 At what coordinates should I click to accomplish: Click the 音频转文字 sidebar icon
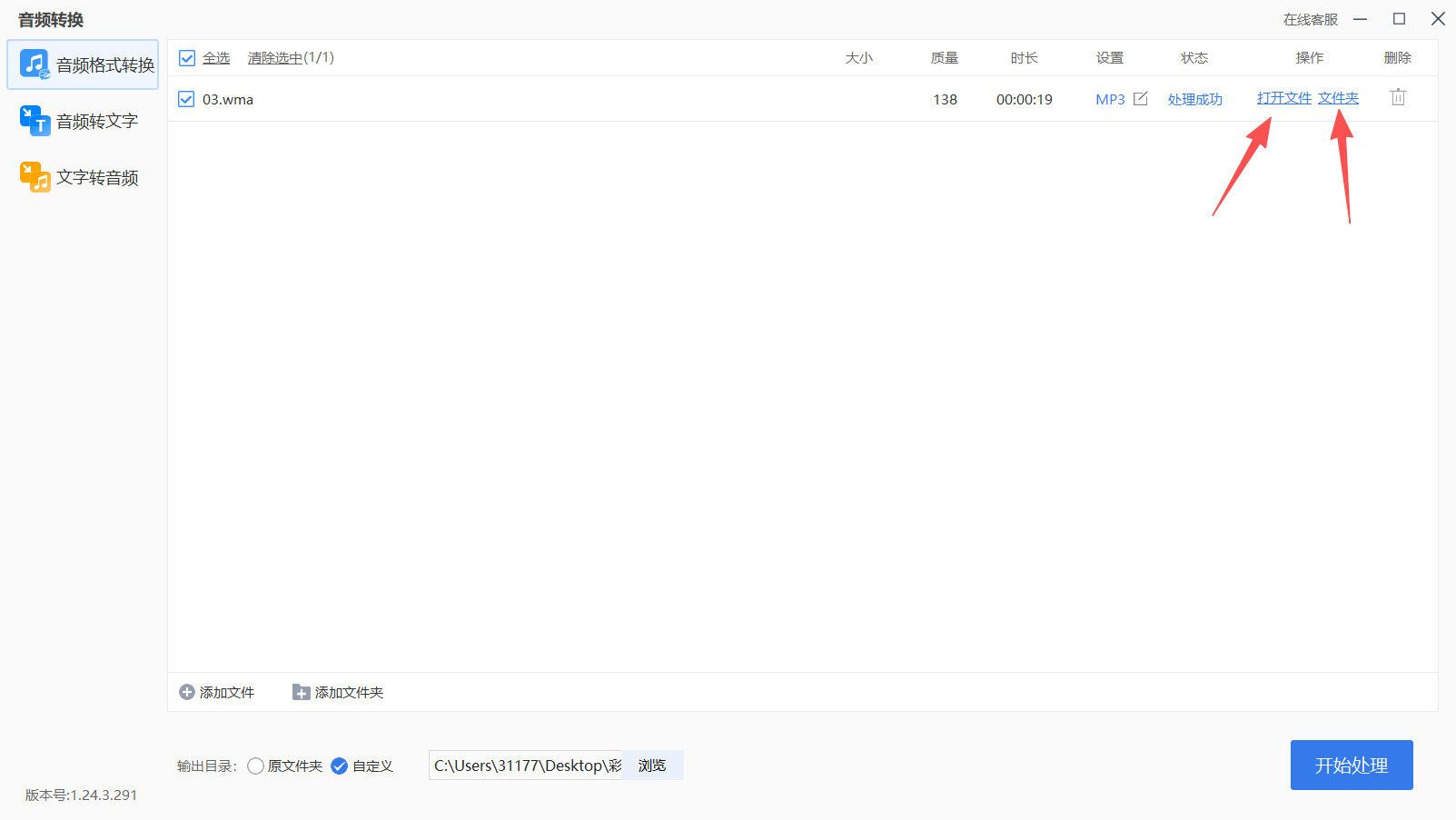pyautogui.click(x=35, y=121)
